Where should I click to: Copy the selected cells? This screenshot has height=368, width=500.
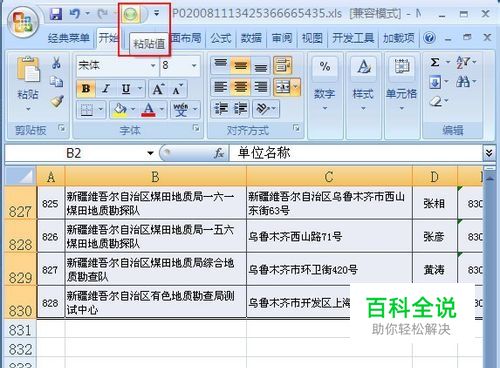pyautogui.click(x=56, y=81)
